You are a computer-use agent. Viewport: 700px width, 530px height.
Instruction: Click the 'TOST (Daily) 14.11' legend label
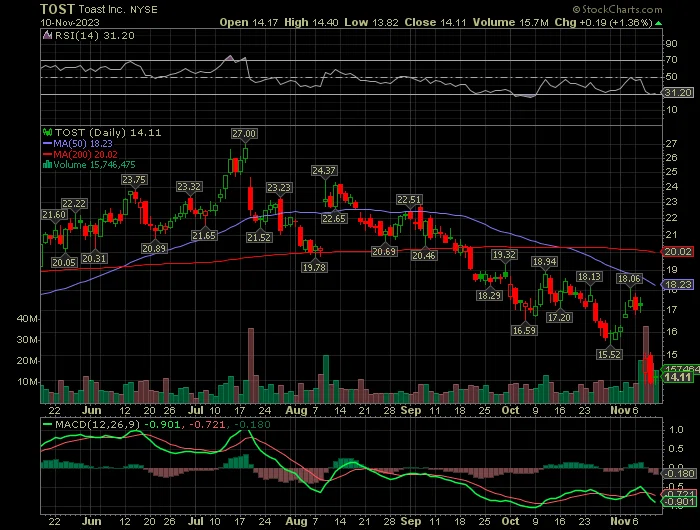pos(108,132)
